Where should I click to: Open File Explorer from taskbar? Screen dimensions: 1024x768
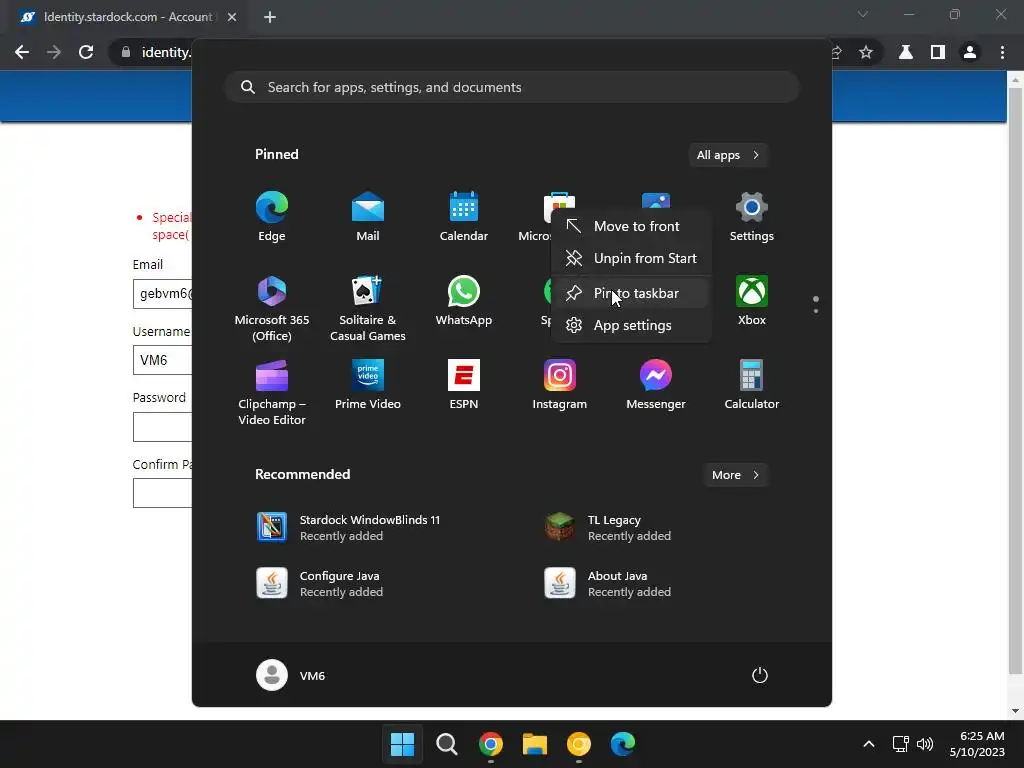[534, 743]
